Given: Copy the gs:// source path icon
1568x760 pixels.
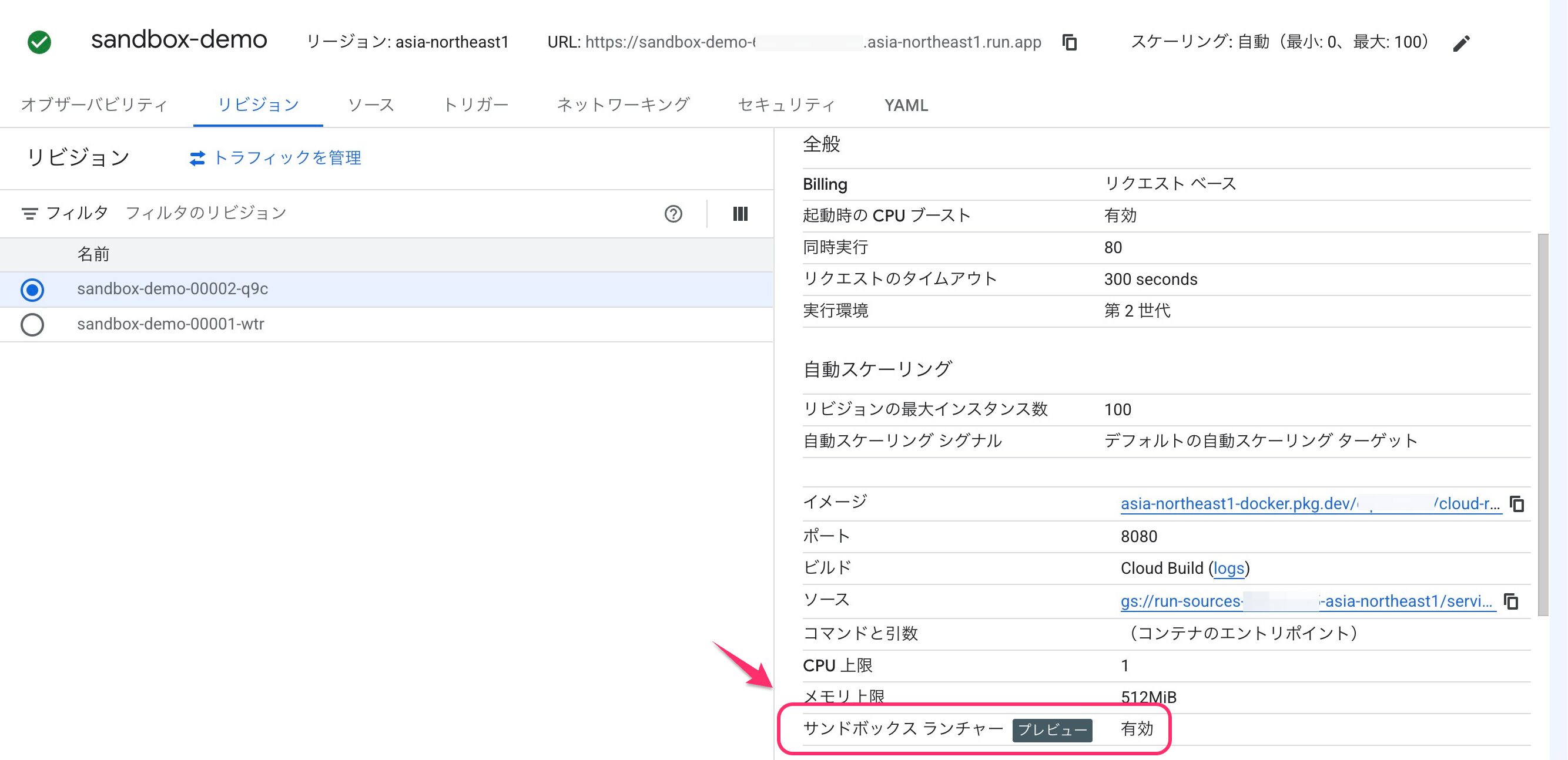Looking at the screenshot, I should point(1511,601).
